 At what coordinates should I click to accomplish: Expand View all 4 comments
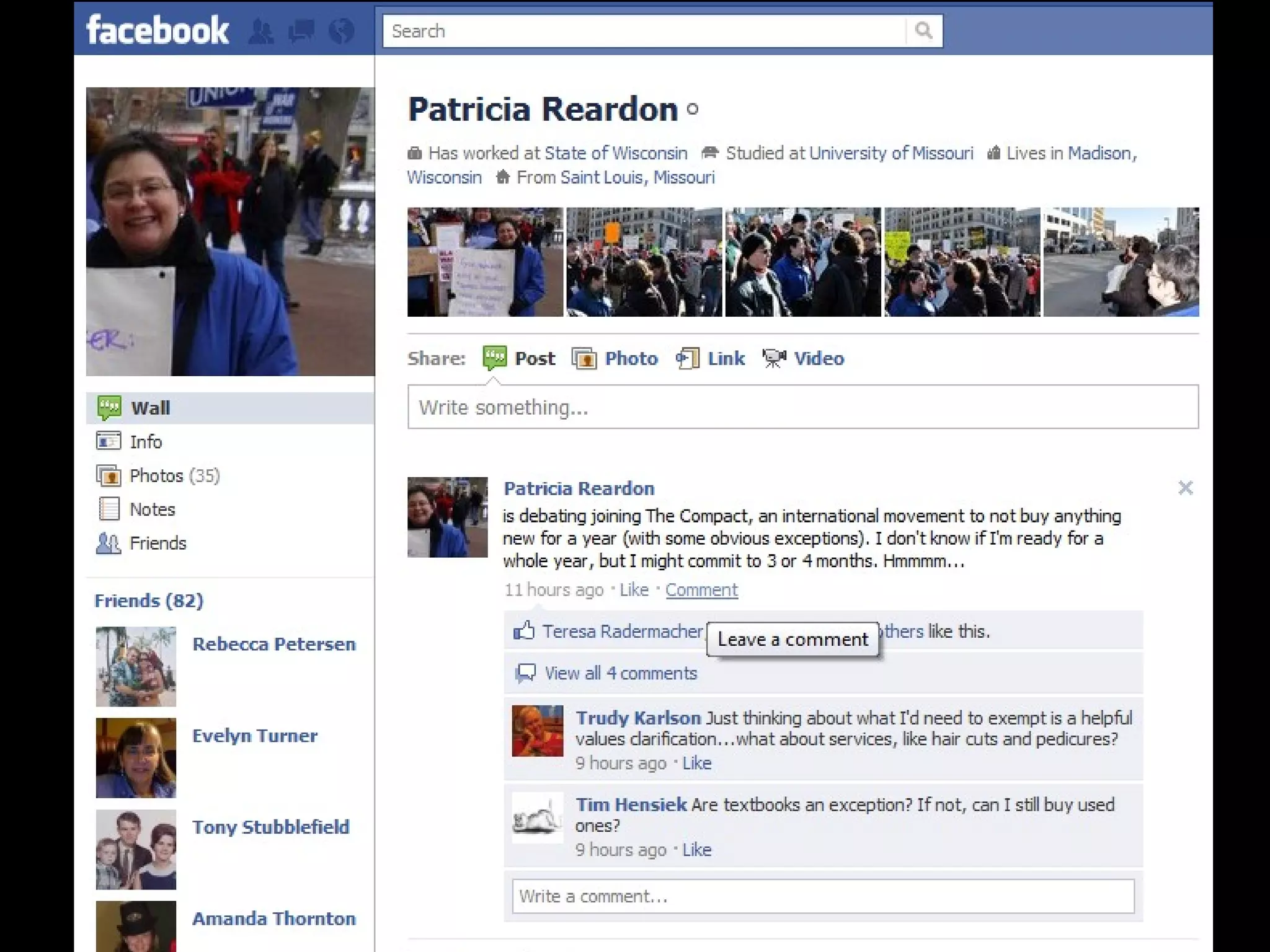point(620,673)
